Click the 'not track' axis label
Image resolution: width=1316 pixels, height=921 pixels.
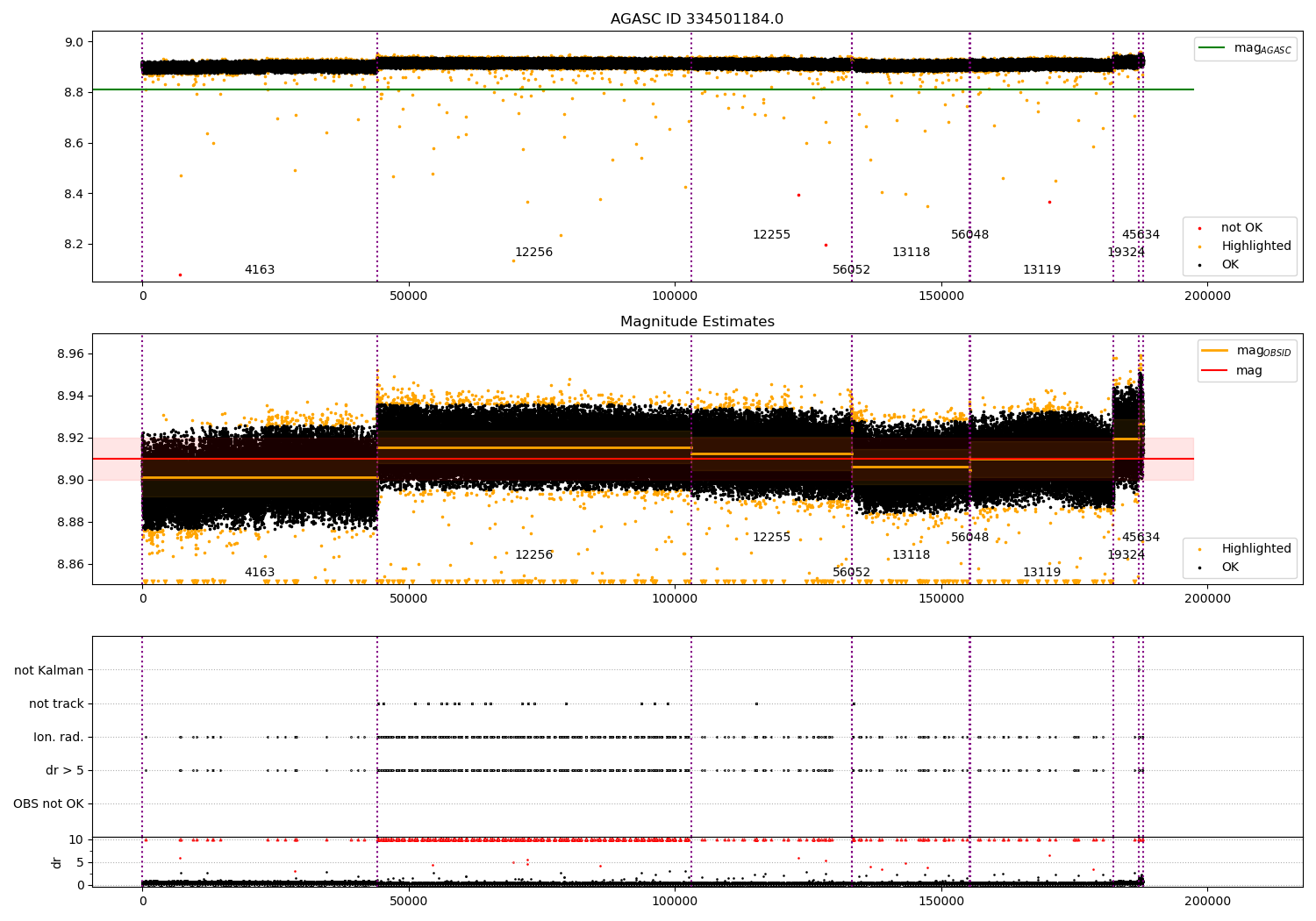click(56, 703)
